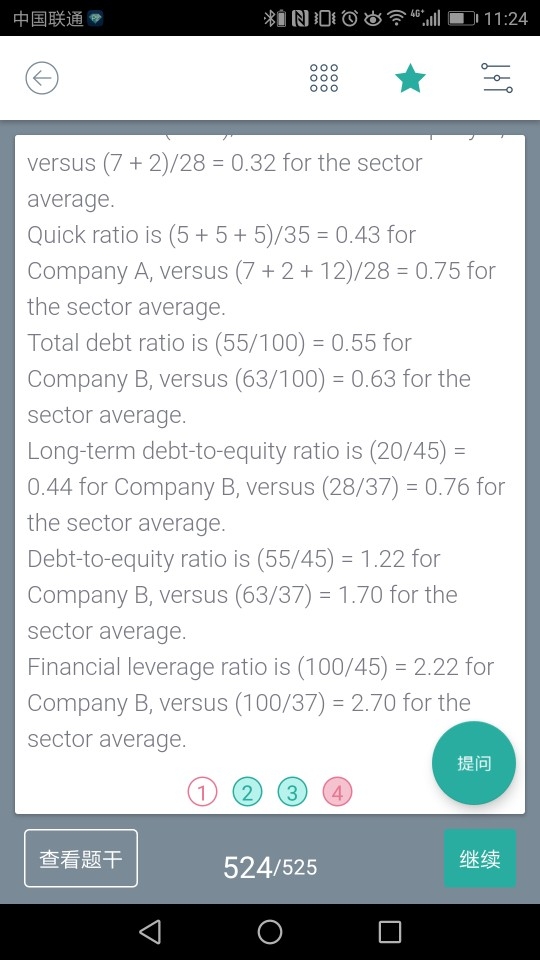Viewport: 540px width, 960px height.
Task: Tap the alarm clock status icon
Action: tap(349, 18)
